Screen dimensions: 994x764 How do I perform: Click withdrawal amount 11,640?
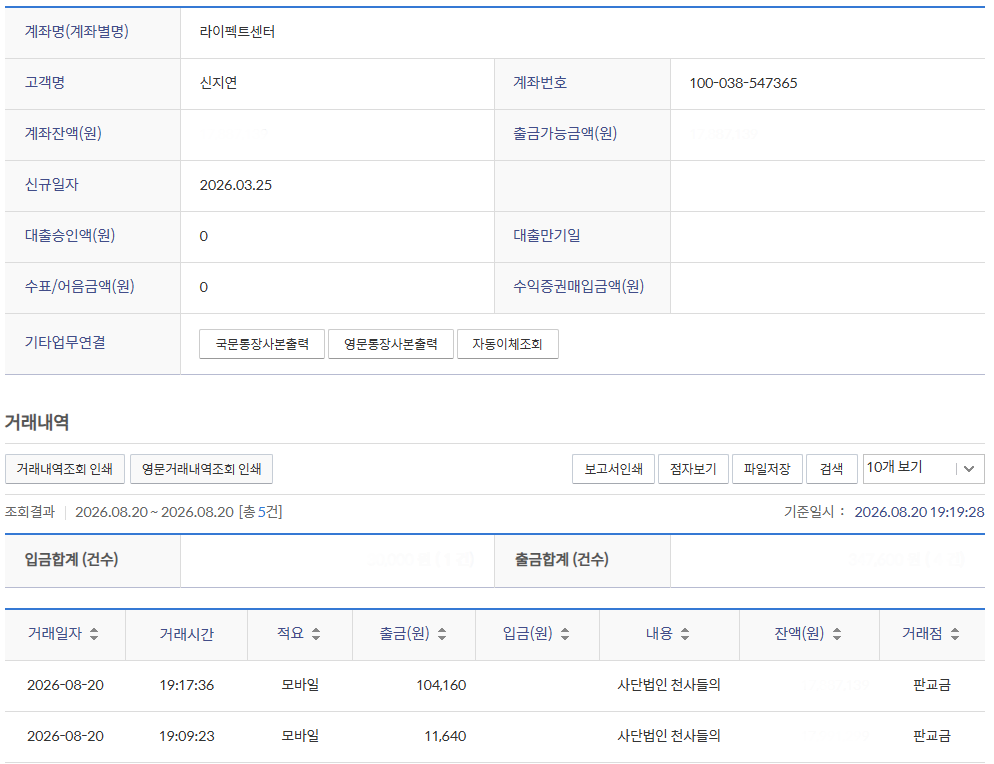tap(445, 736)
